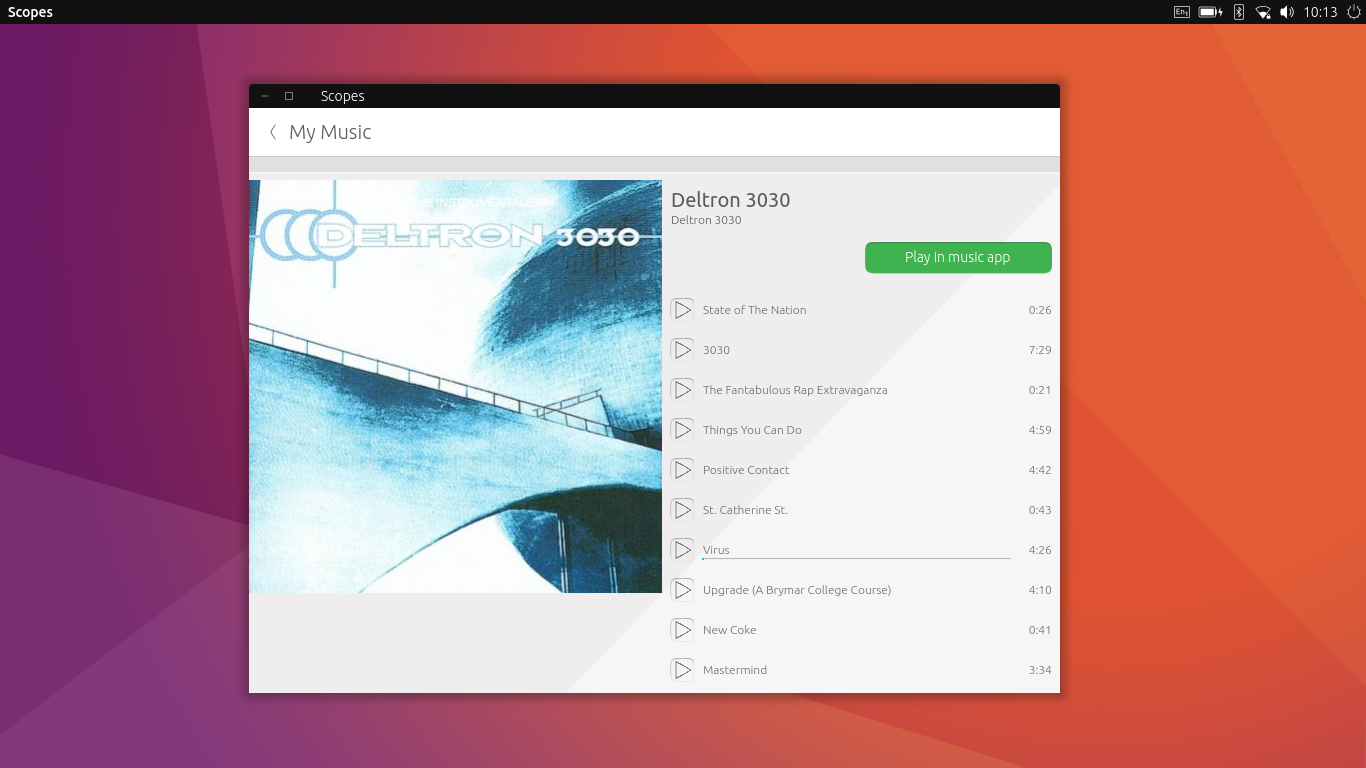
Task: Click the Mastermind track title
Action: click(735, 670)
